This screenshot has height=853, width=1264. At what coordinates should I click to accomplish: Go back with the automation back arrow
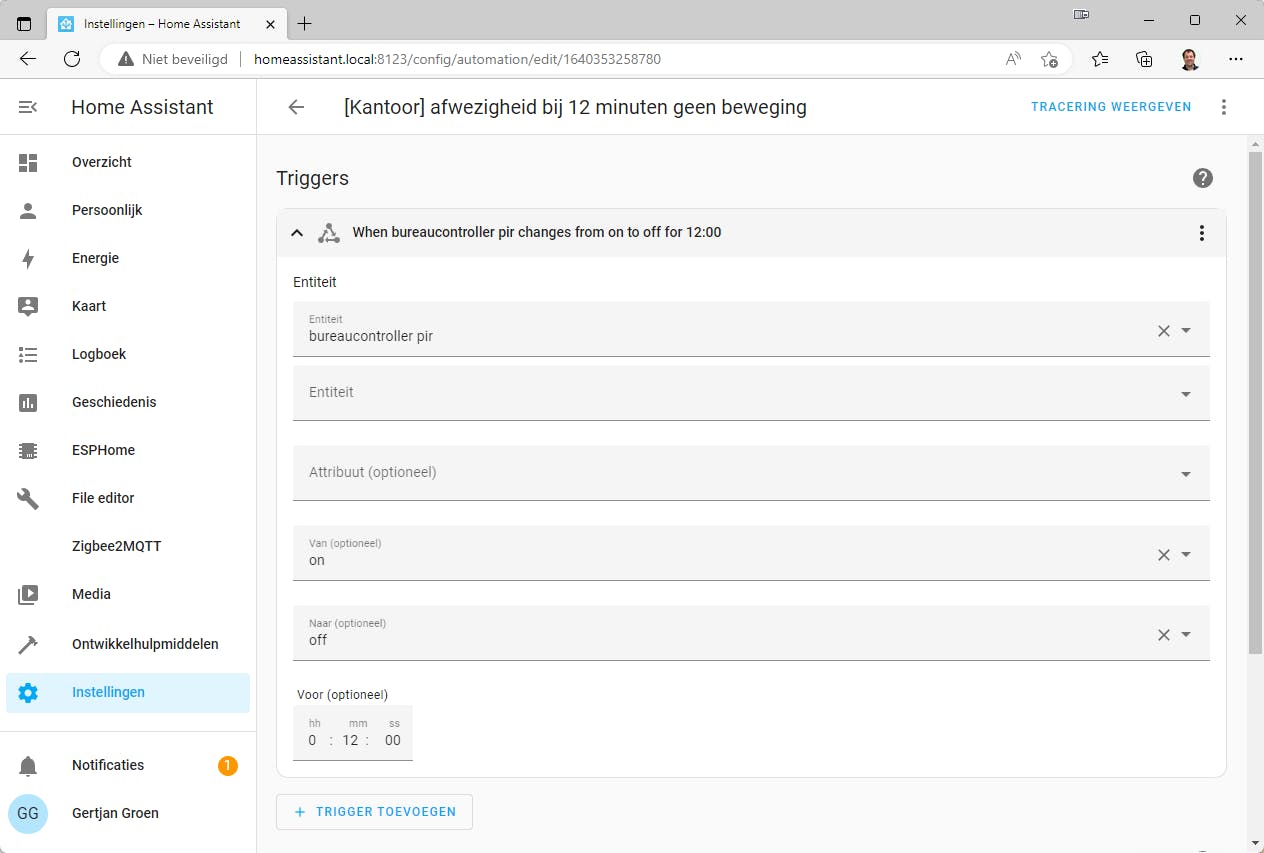coord(296,107)
